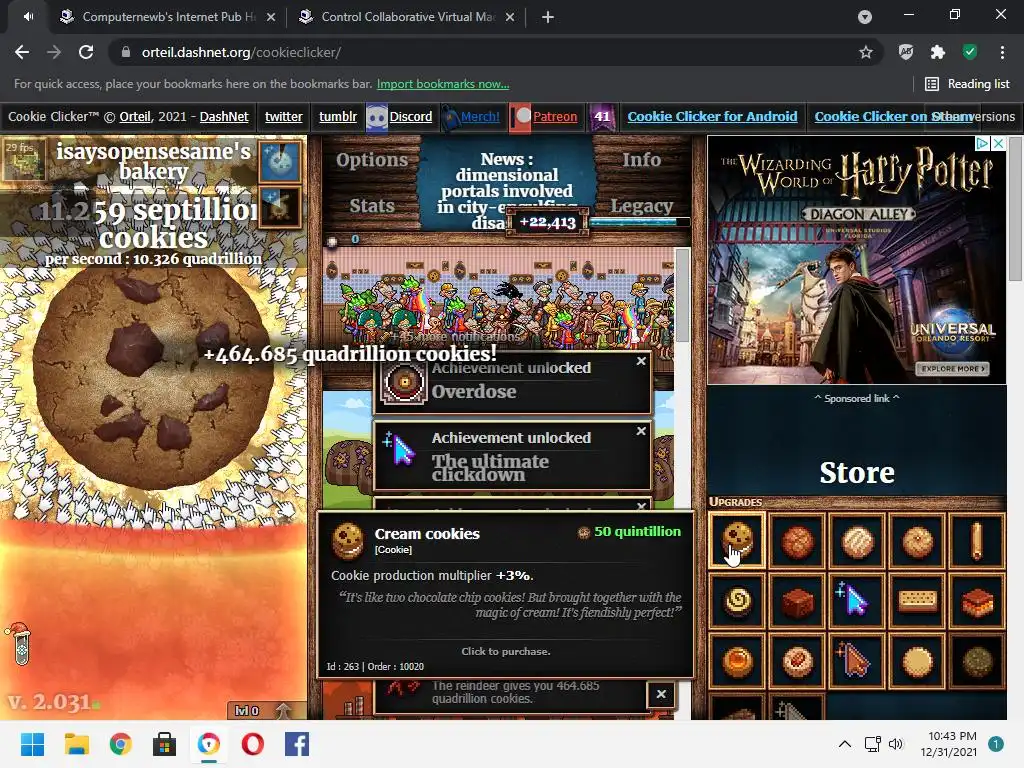
Task: Click the news ticker headline
Action: point(507,191)
